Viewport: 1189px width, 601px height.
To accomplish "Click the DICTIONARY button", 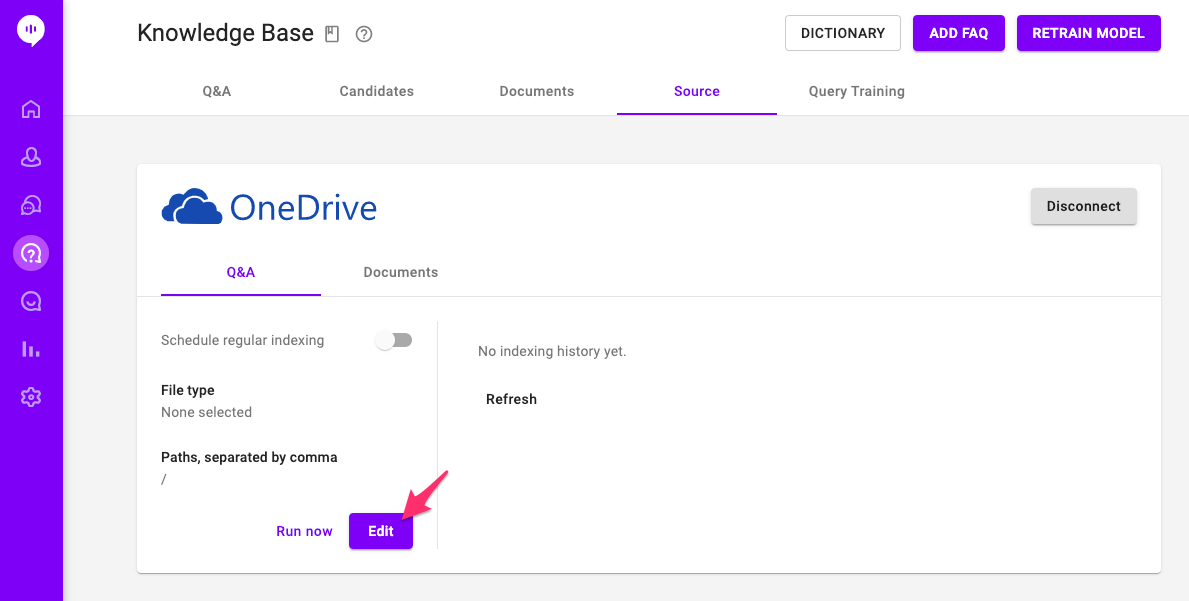I will coord(843,33).
